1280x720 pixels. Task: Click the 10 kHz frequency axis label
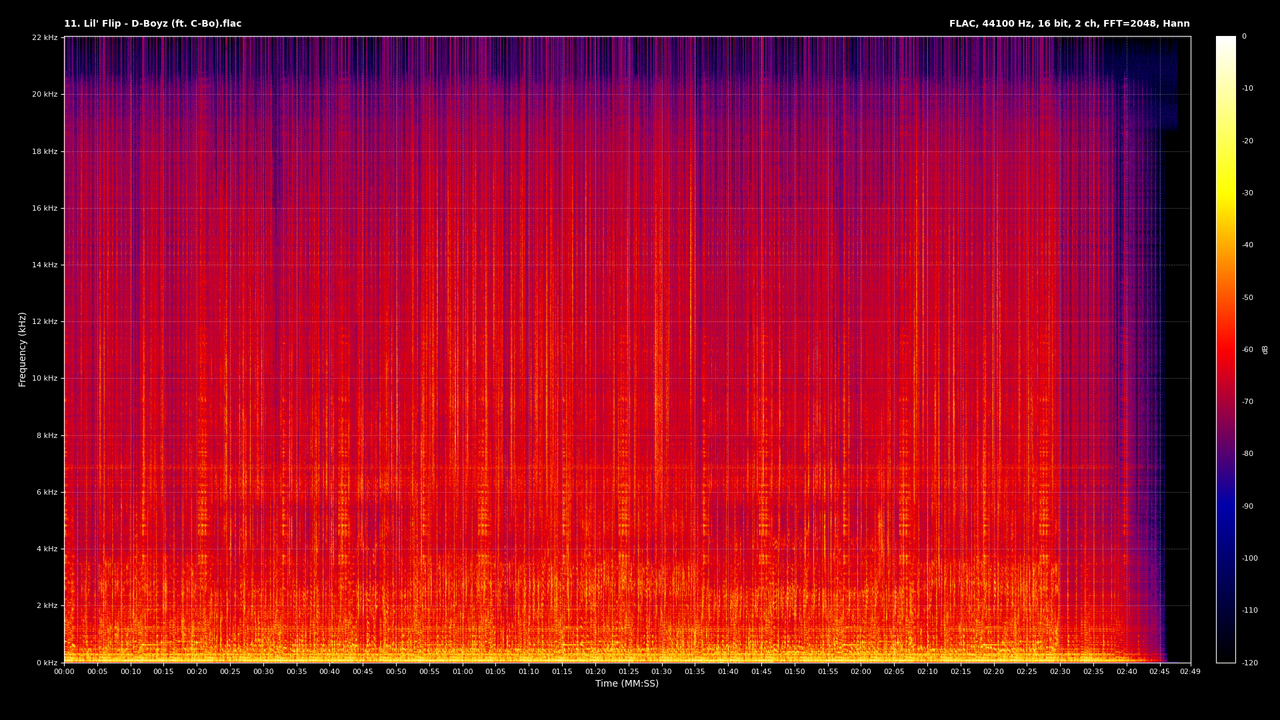[x=44, y=378]
